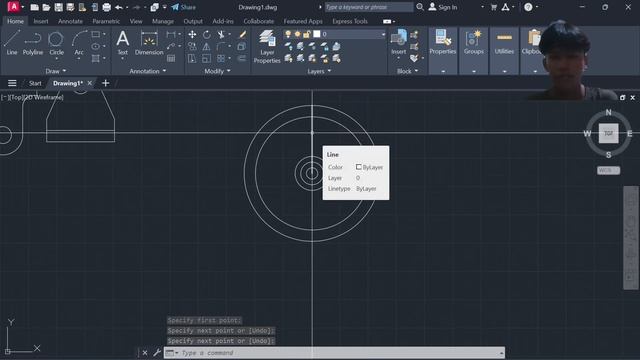Pick the Rectangle tool icon
This screenshot has height=360, width=640.
[x=96, y=34]
